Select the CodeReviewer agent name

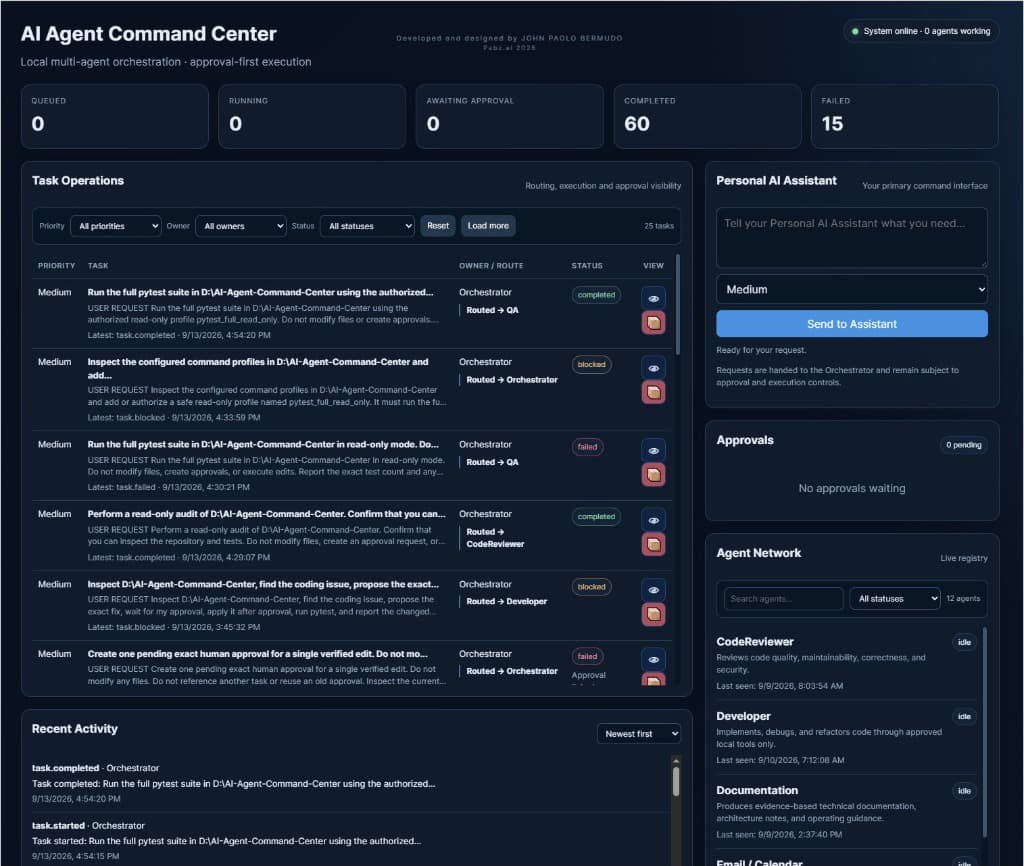pyautogui.click(x=755, y=642)
